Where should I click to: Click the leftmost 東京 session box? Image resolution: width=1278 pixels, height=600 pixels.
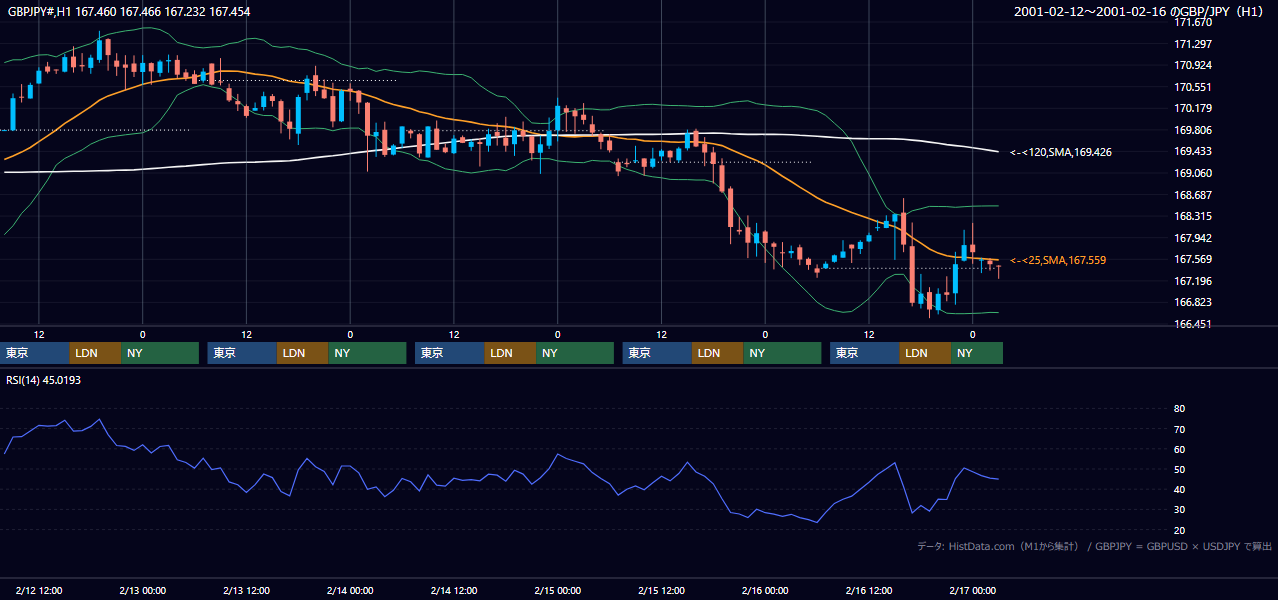tap(35, 353)
